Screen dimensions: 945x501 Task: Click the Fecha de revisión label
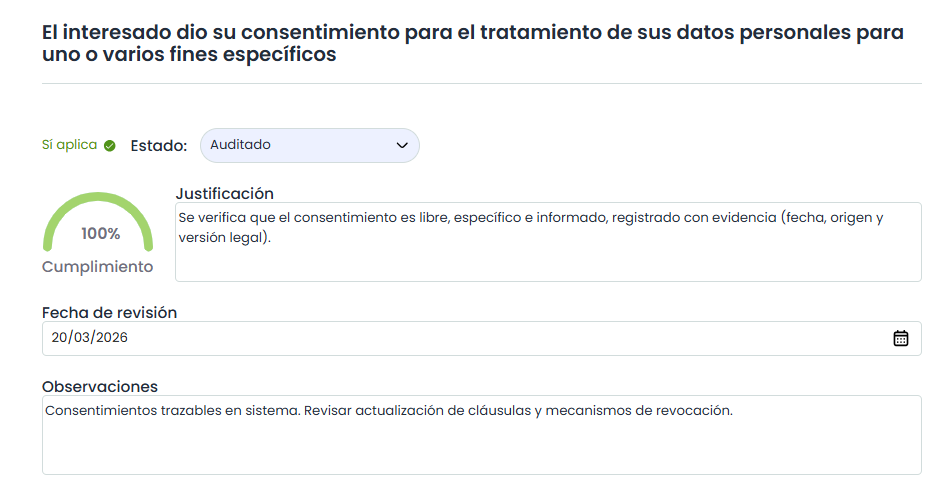tap(109, 312)
